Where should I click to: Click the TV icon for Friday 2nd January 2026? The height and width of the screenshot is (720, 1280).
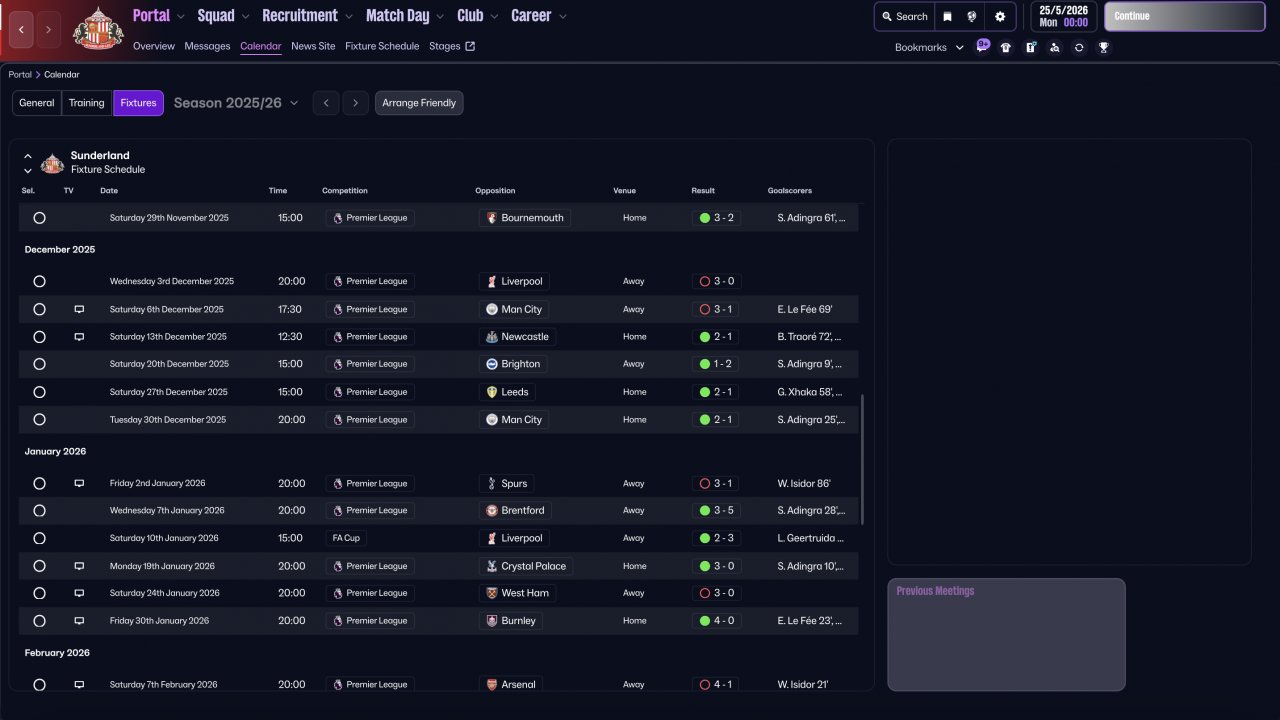click(x=79, y=484)
